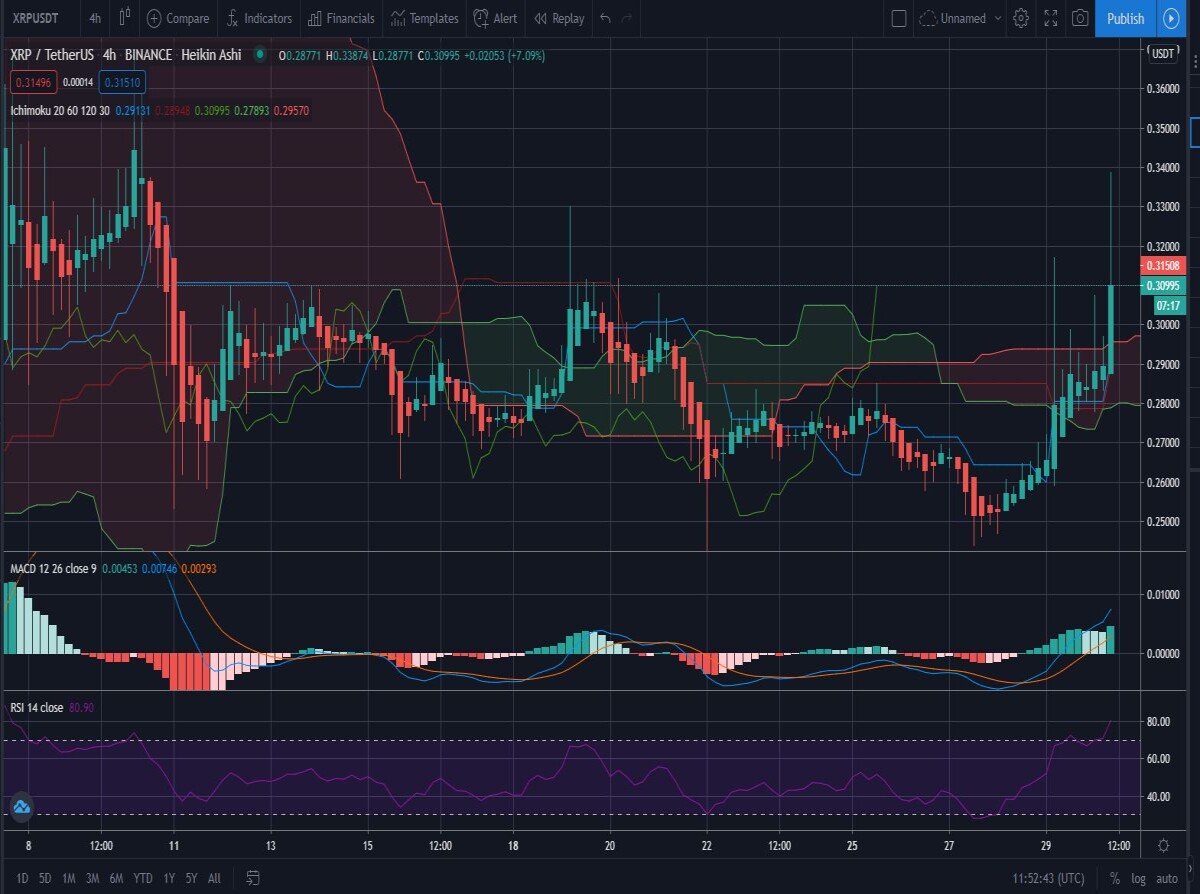1200x894 pixels.
Task: Undo the last chart action
Action: tap(605, 18)
